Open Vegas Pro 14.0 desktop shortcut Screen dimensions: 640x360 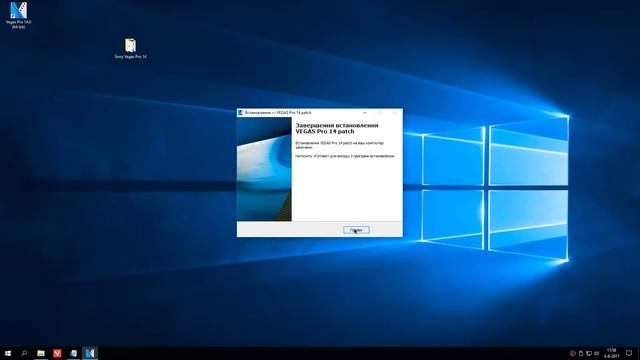point(18,15)
